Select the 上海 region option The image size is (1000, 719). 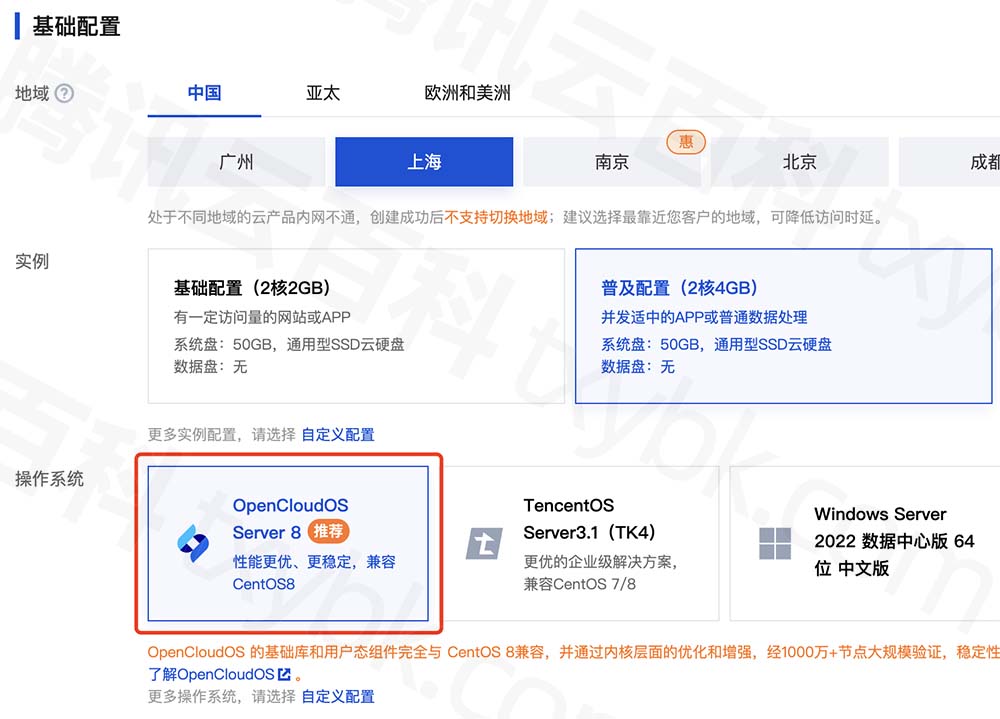point(424,162)
